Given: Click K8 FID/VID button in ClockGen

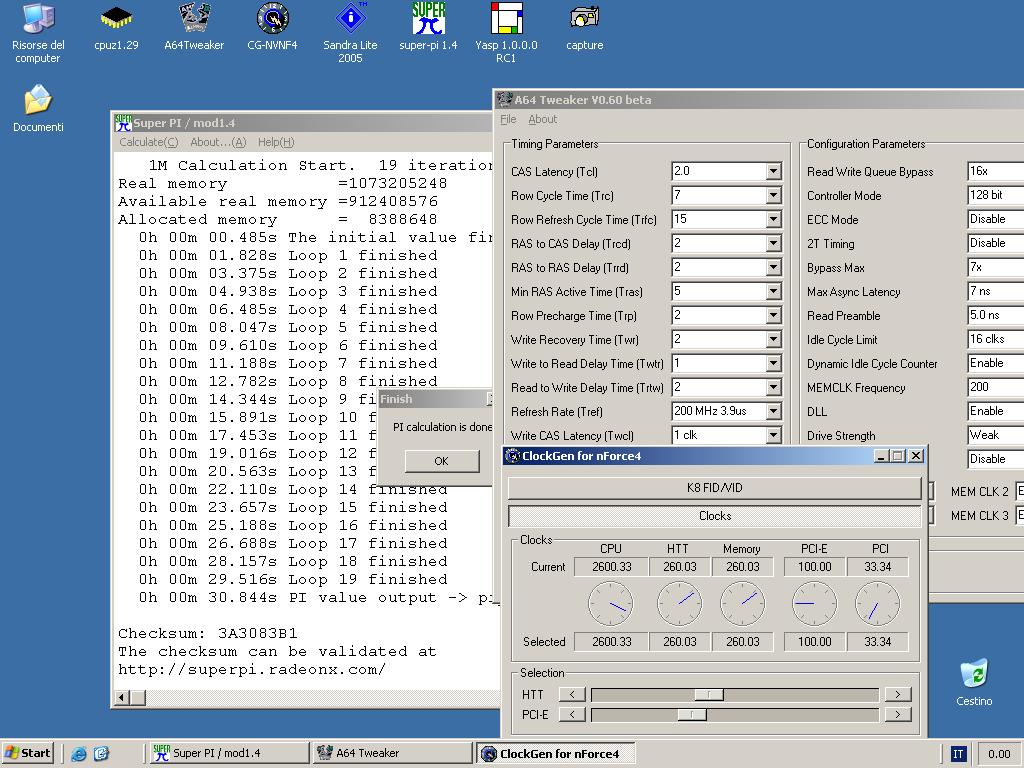Looking at the screenshot, I should point(714,488).
